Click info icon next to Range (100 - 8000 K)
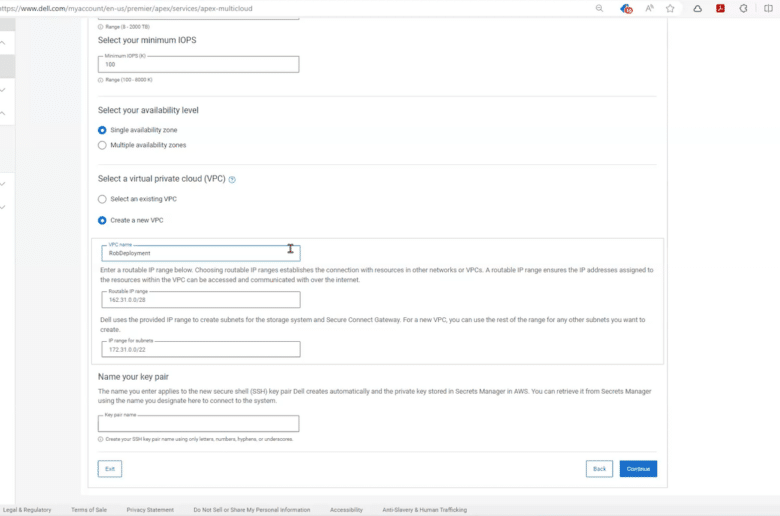This screenshot has height=516, width=780. pyautogui.click(x=100, y=80)
